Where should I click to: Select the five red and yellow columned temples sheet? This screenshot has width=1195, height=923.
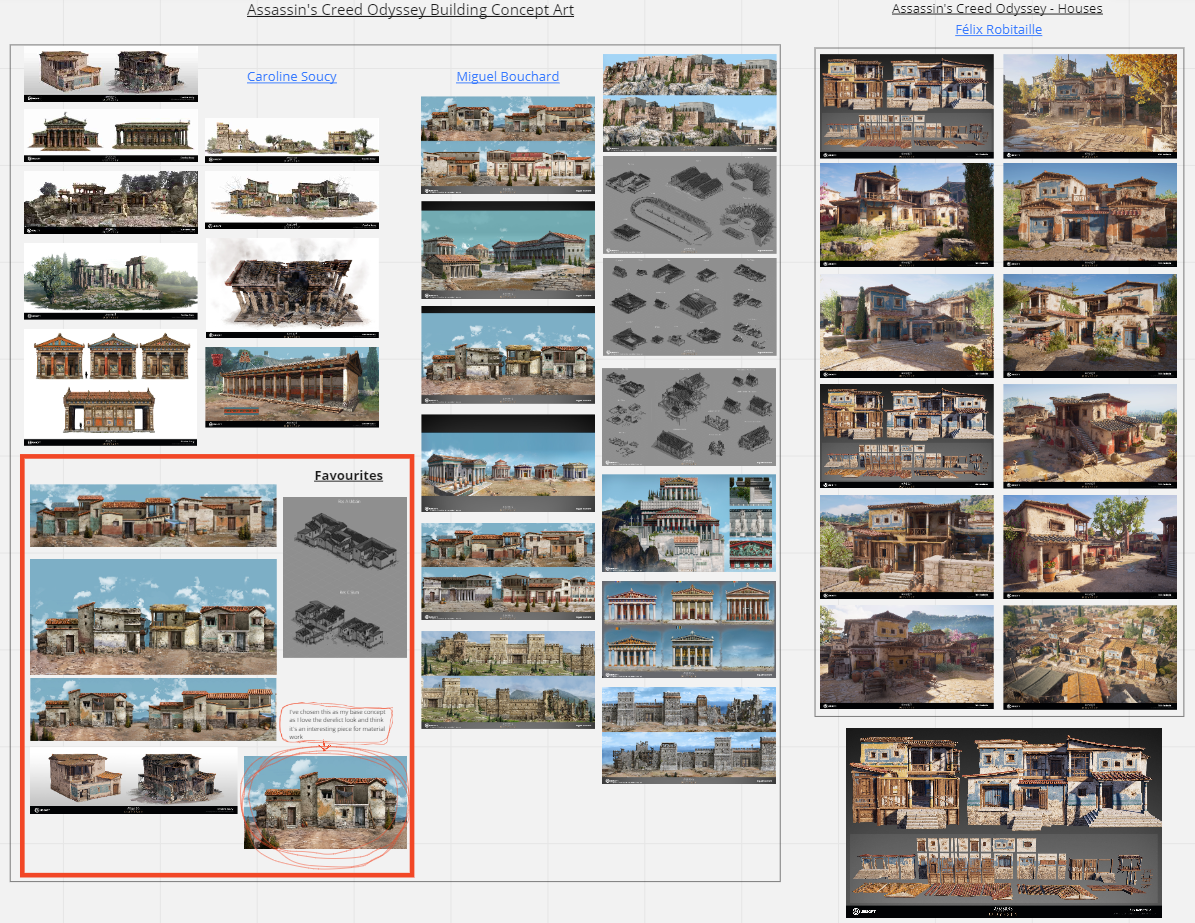pyautogui.click(x=689, y=630)
